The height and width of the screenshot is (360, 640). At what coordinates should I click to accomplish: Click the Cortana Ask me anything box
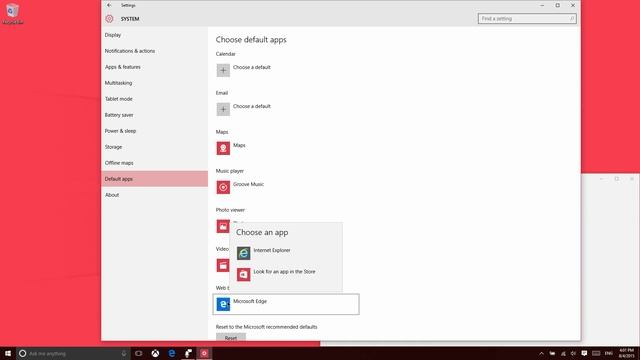pyautogui.click(x=73, y=353)
